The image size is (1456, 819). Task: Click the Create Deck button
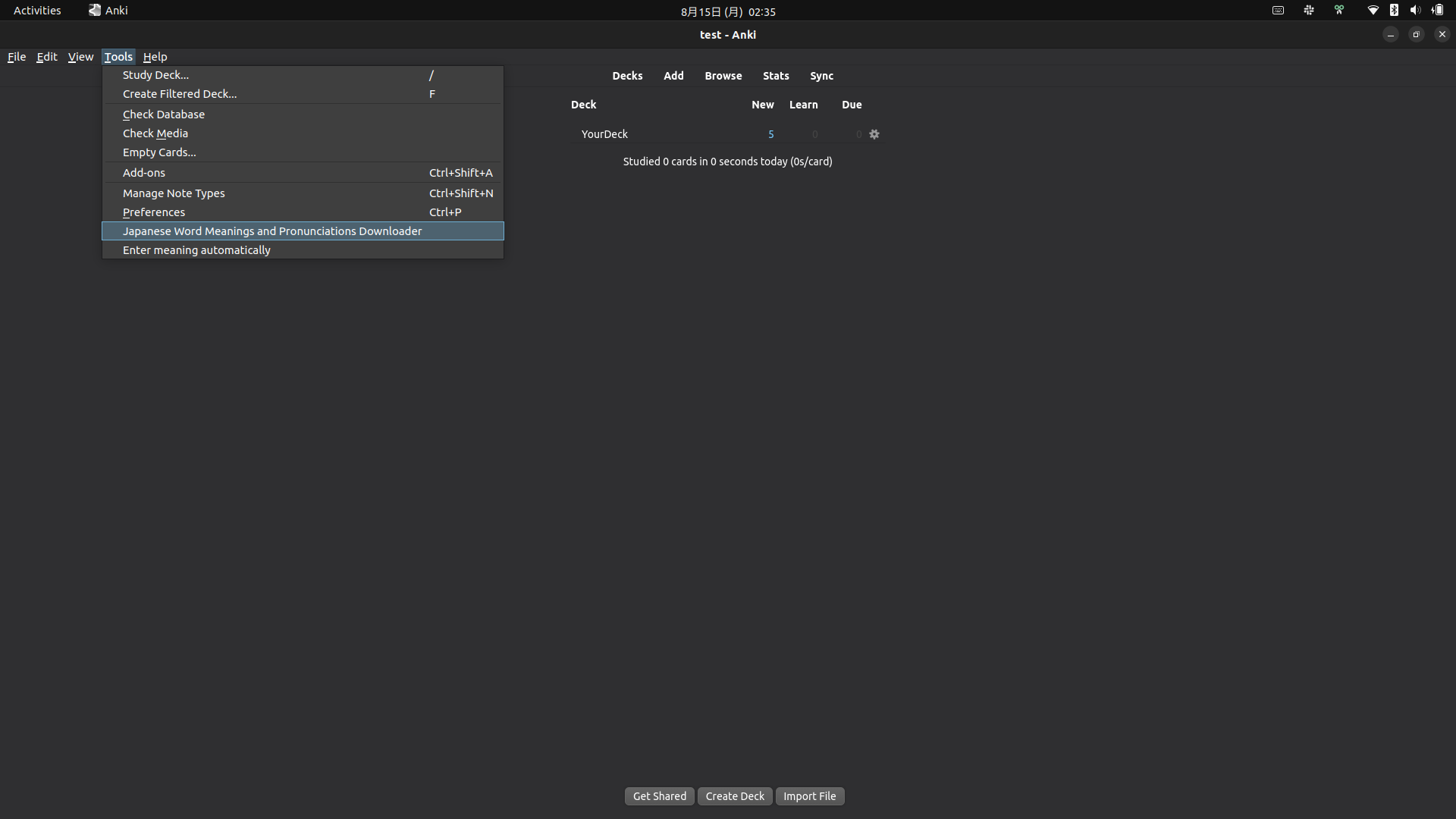click(735, 796)
